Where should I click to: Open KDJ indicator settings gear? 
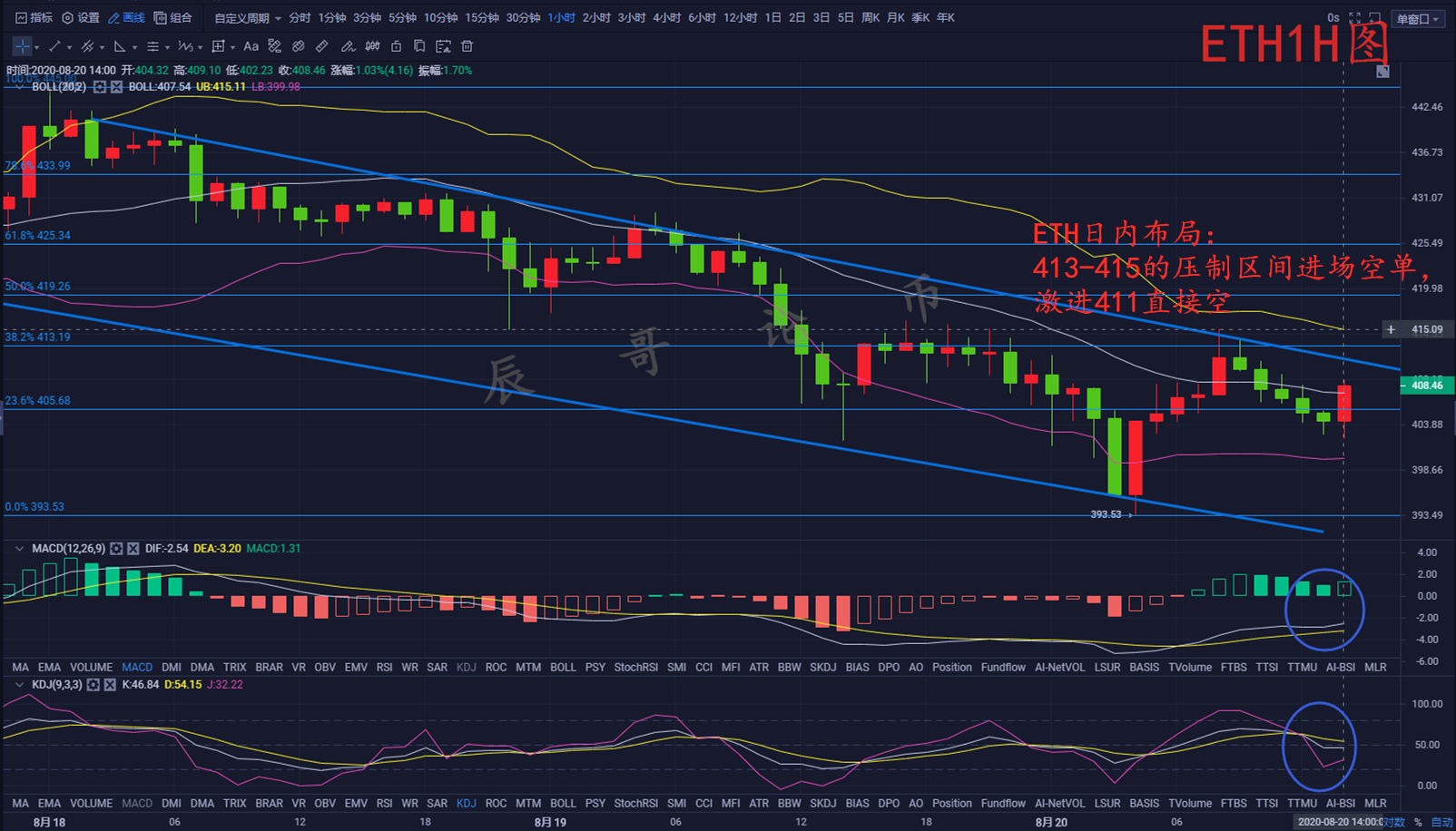click(x=93, y=685)
